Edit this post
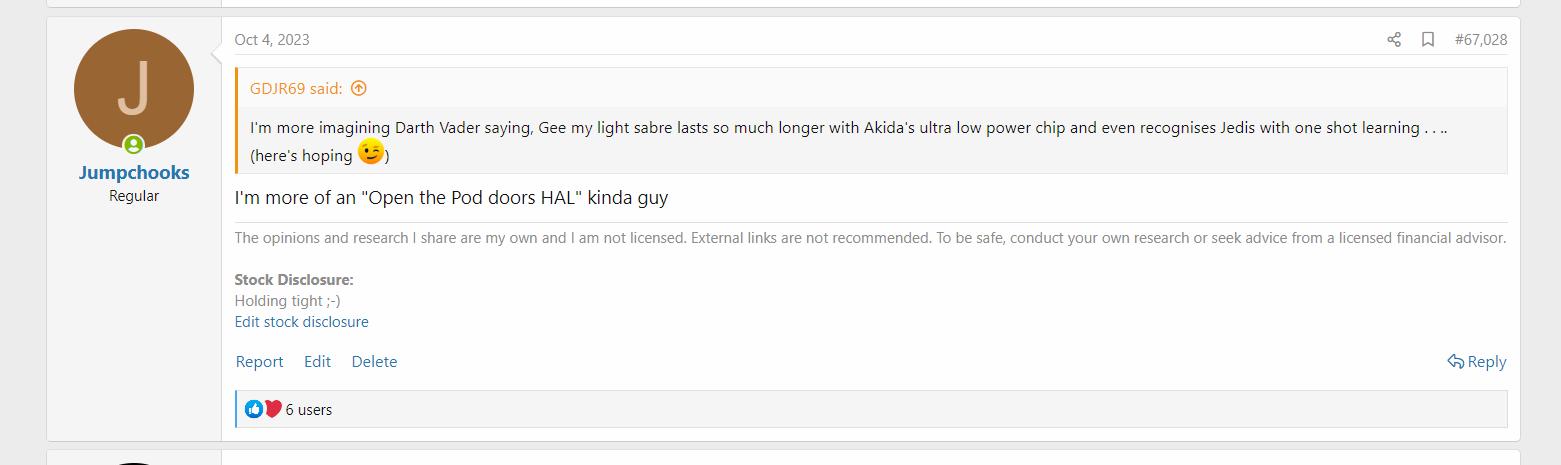Image resolution: width=1561 pixels, height=465 pixels. click(318, 362)
